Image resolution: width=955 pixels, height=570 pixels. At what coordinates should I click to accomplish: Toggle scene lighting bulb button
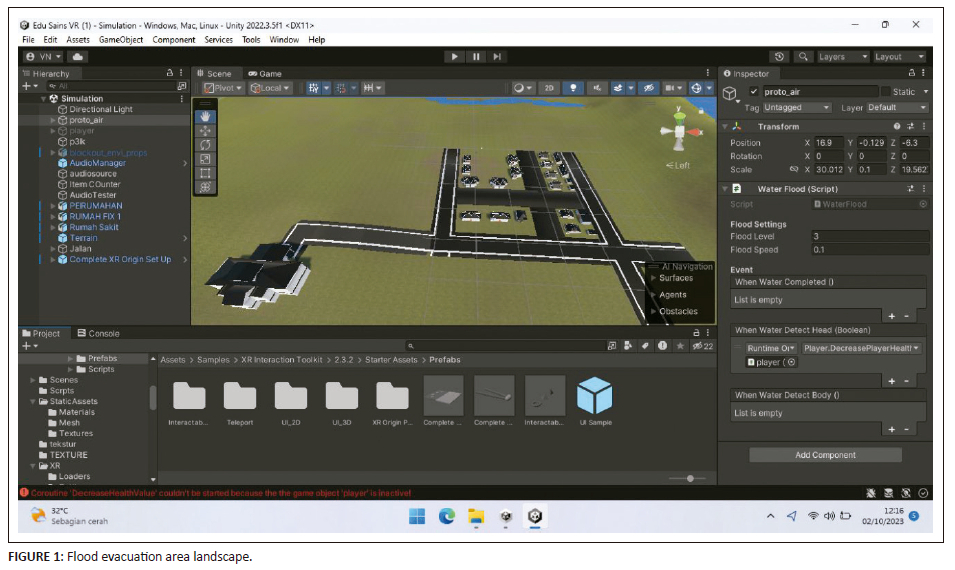point(573,88)
